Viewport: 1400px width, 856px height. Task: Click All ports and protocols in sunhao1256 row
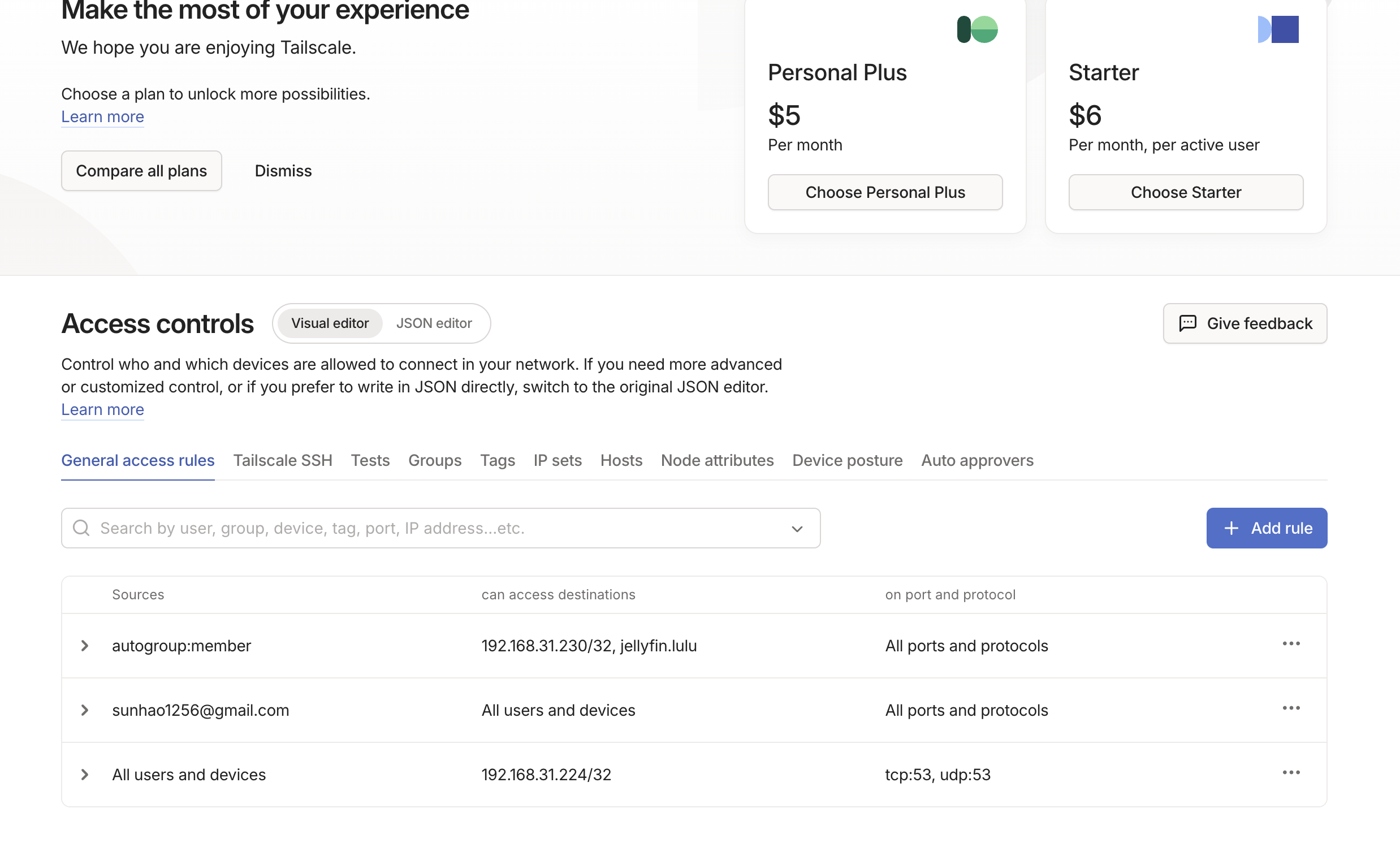tap(967, 711)
